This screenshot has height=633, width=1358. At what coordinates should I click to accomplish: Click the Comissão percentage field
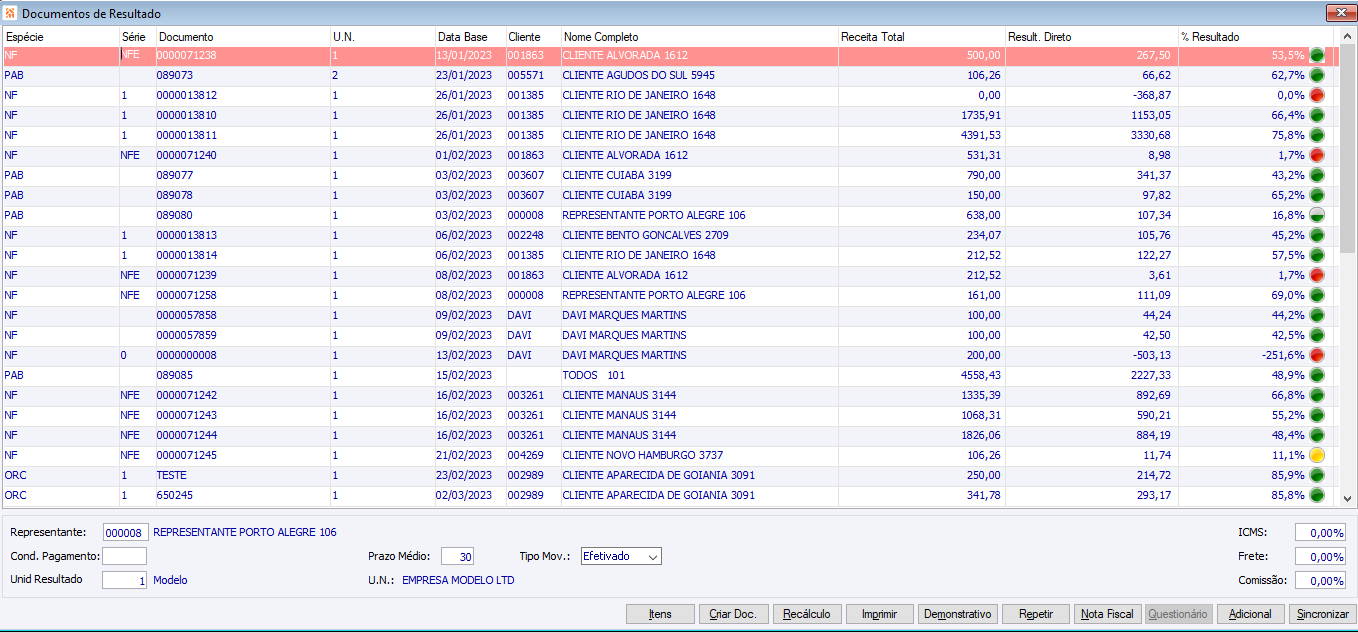pos(1321,580)
